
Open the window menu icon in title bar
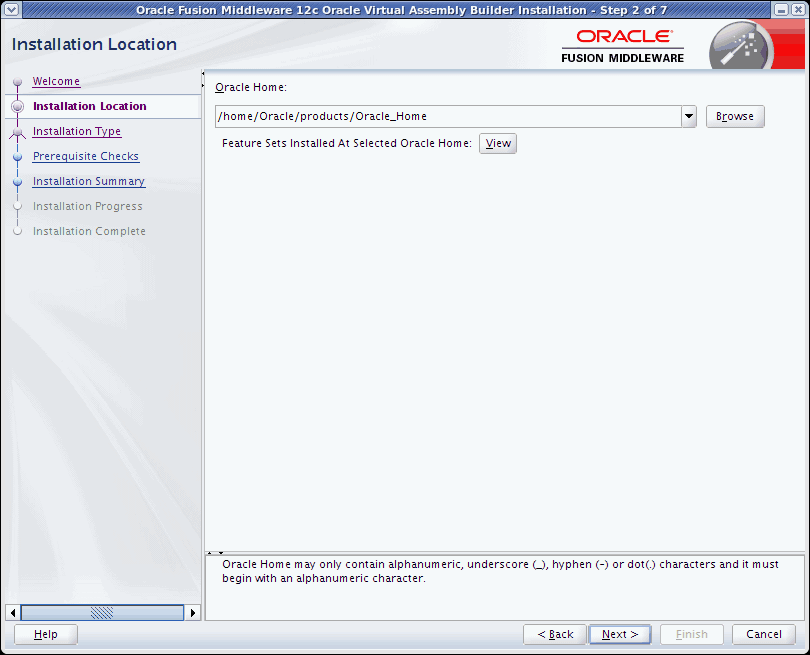point(11,9)
